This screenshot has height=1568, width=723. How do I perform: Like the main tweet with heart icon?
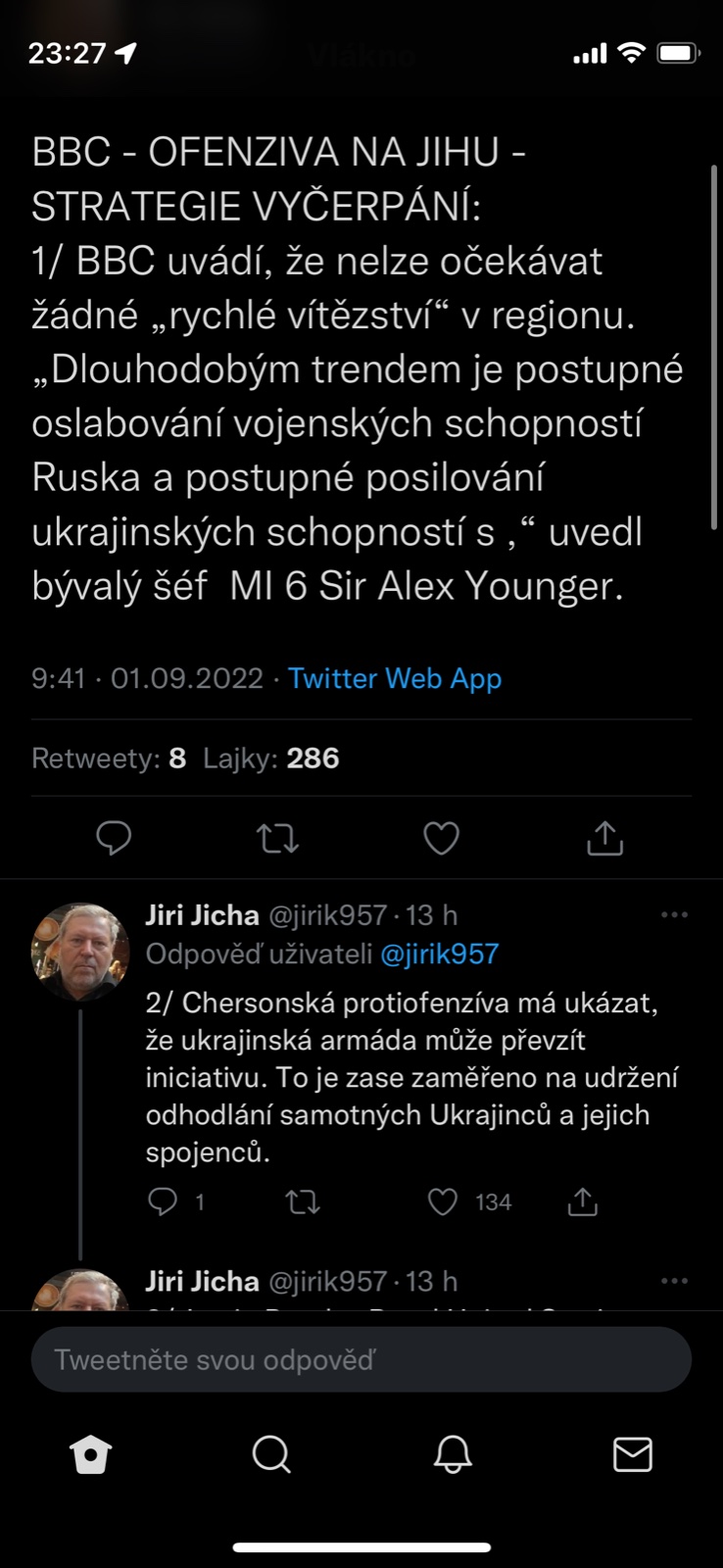coord(441,838)
